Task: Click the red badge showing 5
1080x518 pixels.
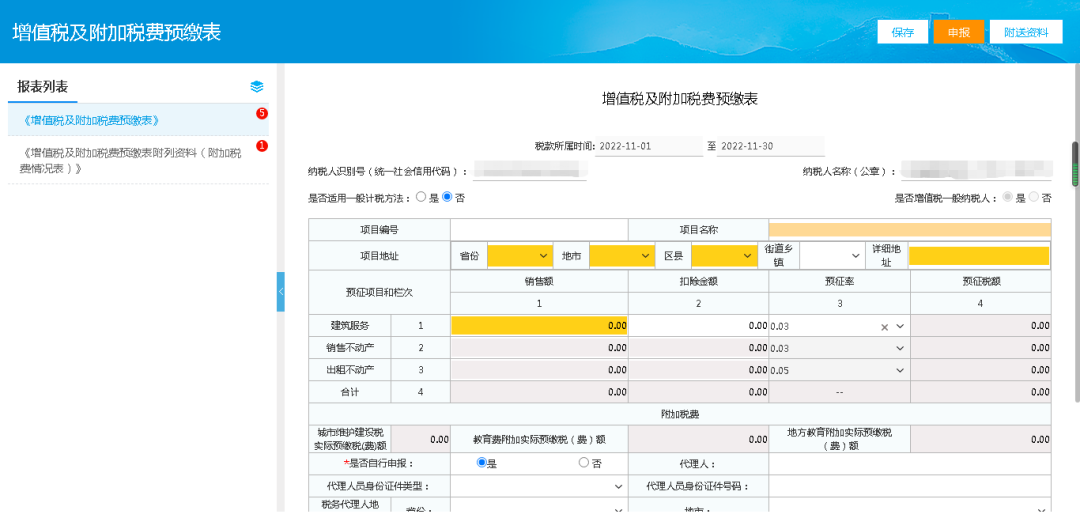Action: tap(262, 114)
